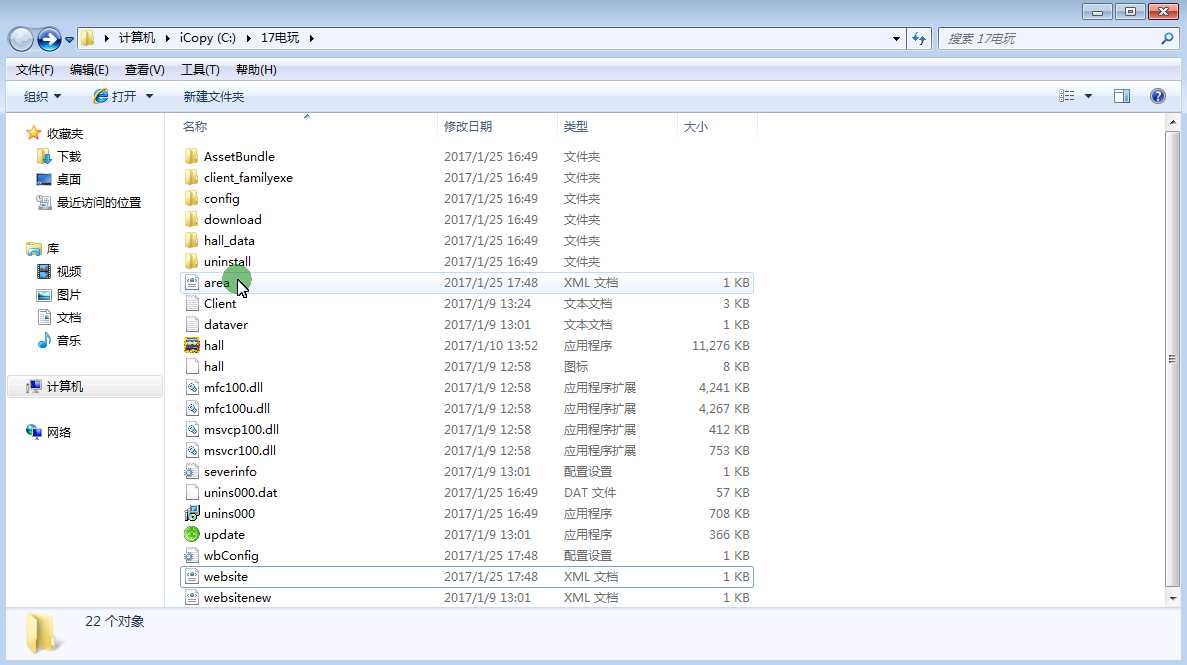Toggle the preview pane button
The height and width of the screenshot is (665, 1187).
pos(1122,95)
